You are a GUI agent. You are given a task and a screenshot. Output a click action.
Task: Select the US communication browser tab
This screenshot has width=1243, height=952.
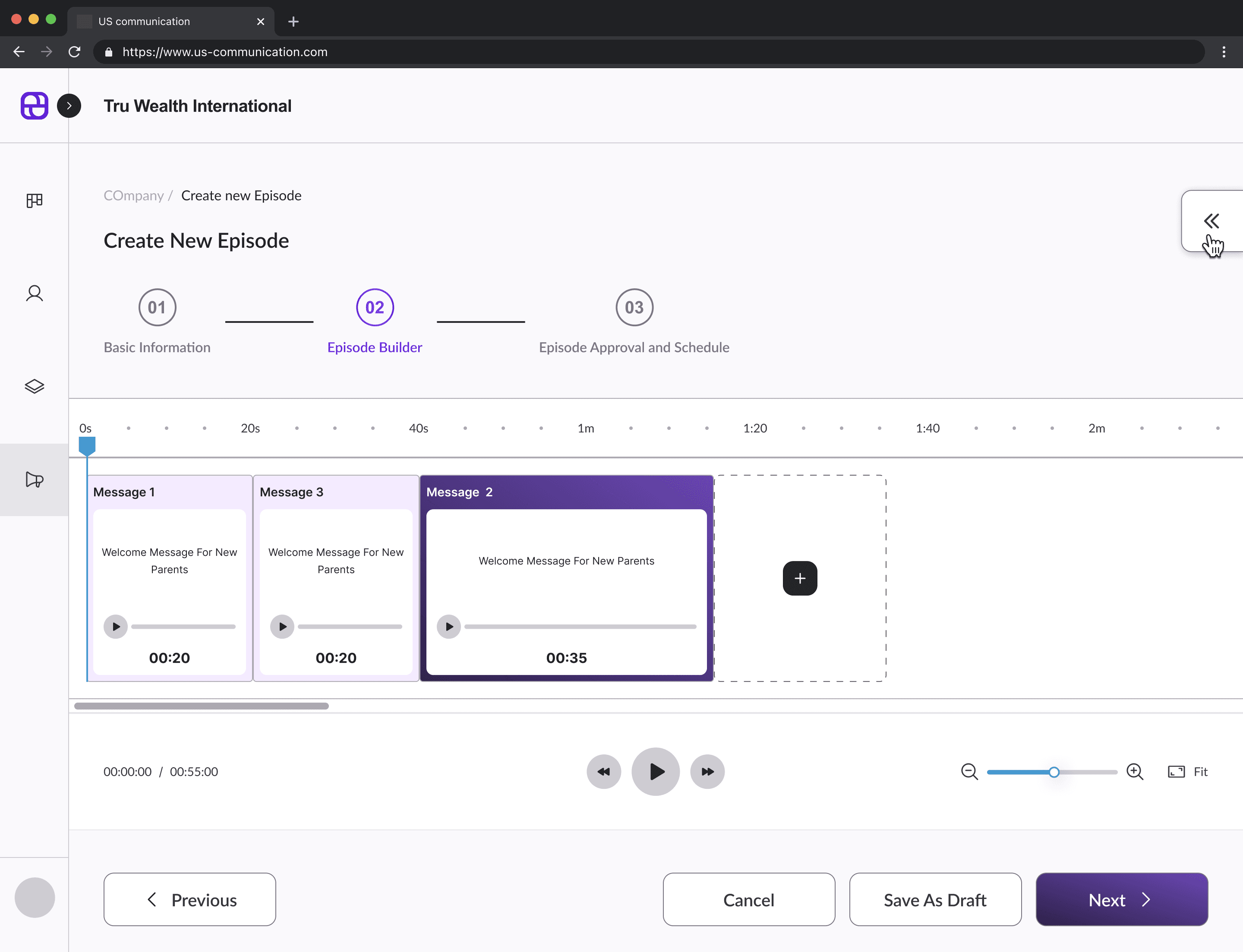pyautogui.click(x=170, y=22)
